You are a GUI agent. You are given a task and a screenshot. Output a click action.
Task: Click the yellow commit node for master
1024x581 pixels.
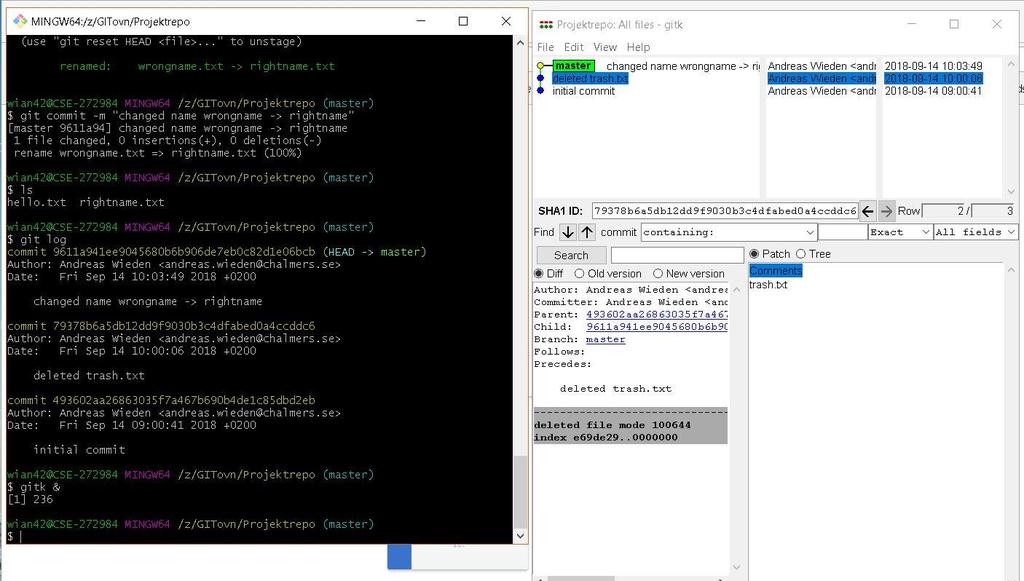(540, 66)
